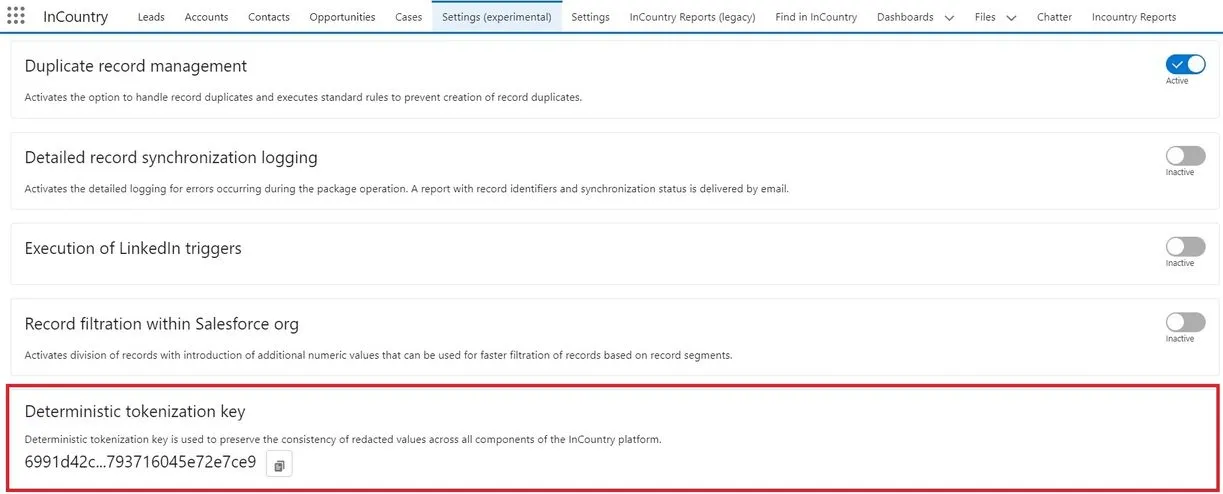
Task: Select the Cases tab
Action: pos(408,17)
